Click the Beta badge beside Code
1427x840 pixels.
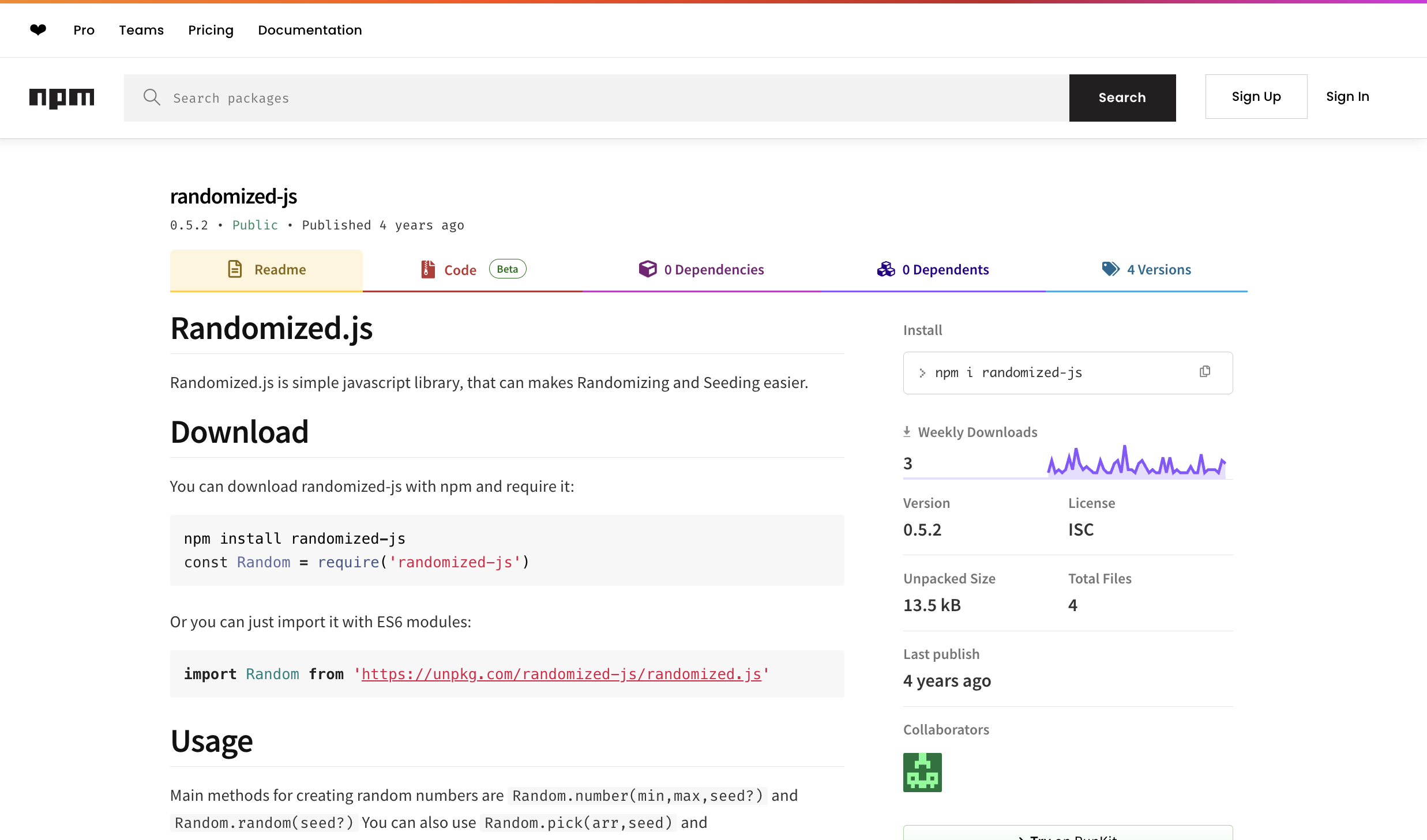[x=508, y=269]
